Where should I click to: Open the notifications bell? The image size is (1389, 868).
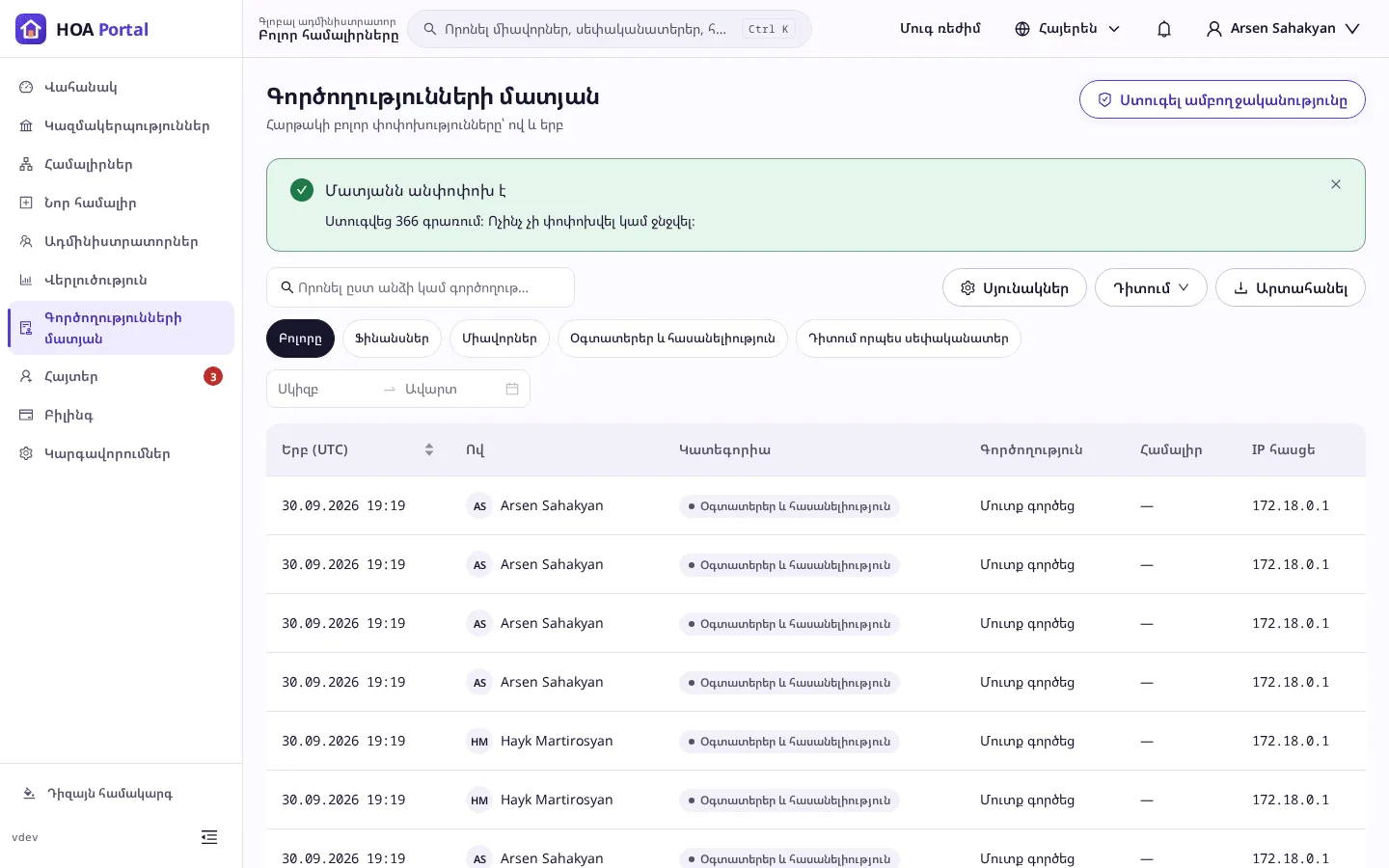coord(1164,29)
